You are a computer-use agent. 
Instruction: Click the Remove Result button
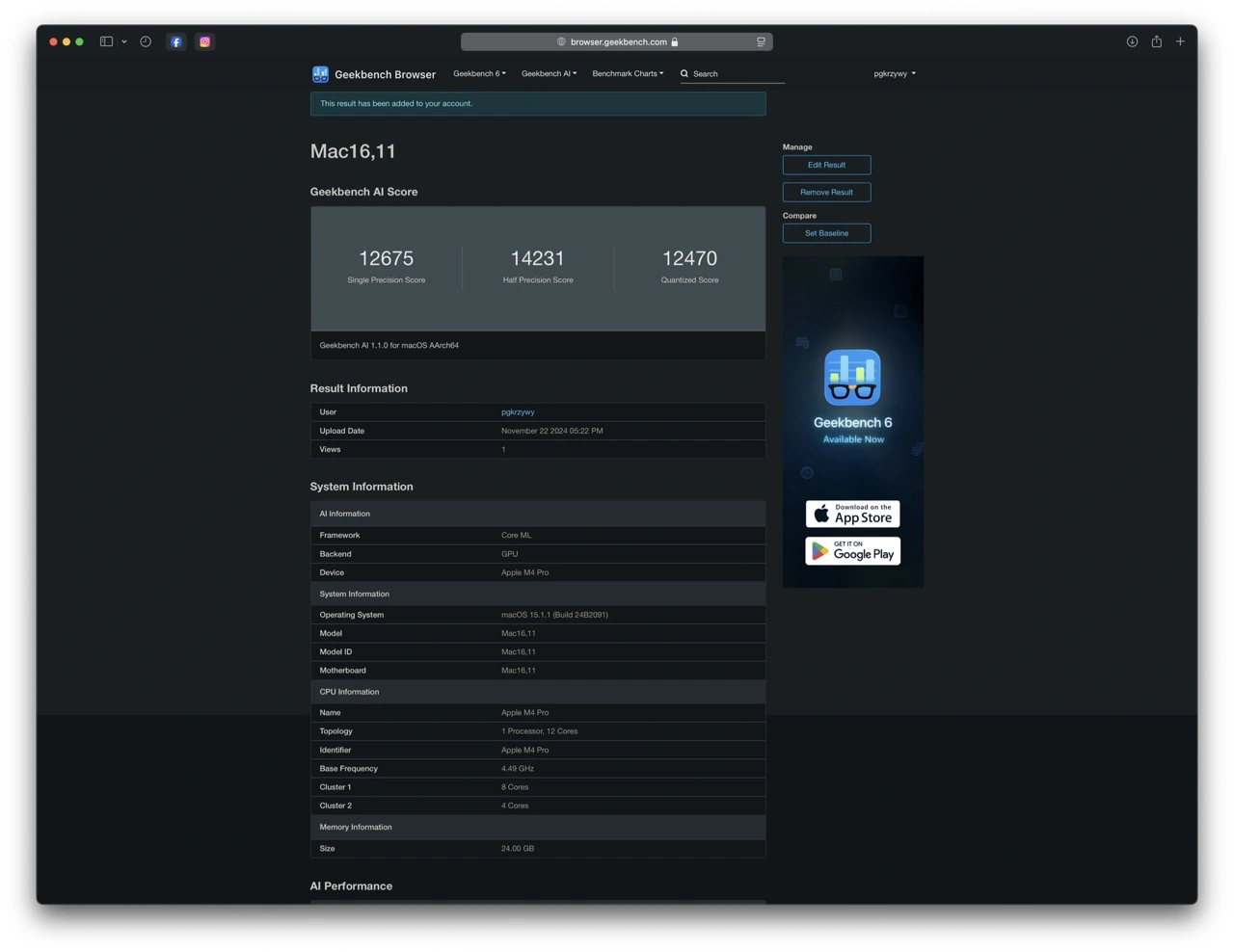[x=826, y=192]
